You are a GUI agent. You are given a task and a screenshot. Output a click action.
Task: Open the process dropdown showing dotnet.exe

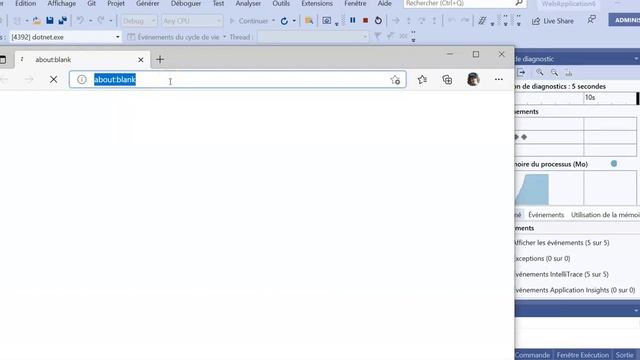click(65, 37)
